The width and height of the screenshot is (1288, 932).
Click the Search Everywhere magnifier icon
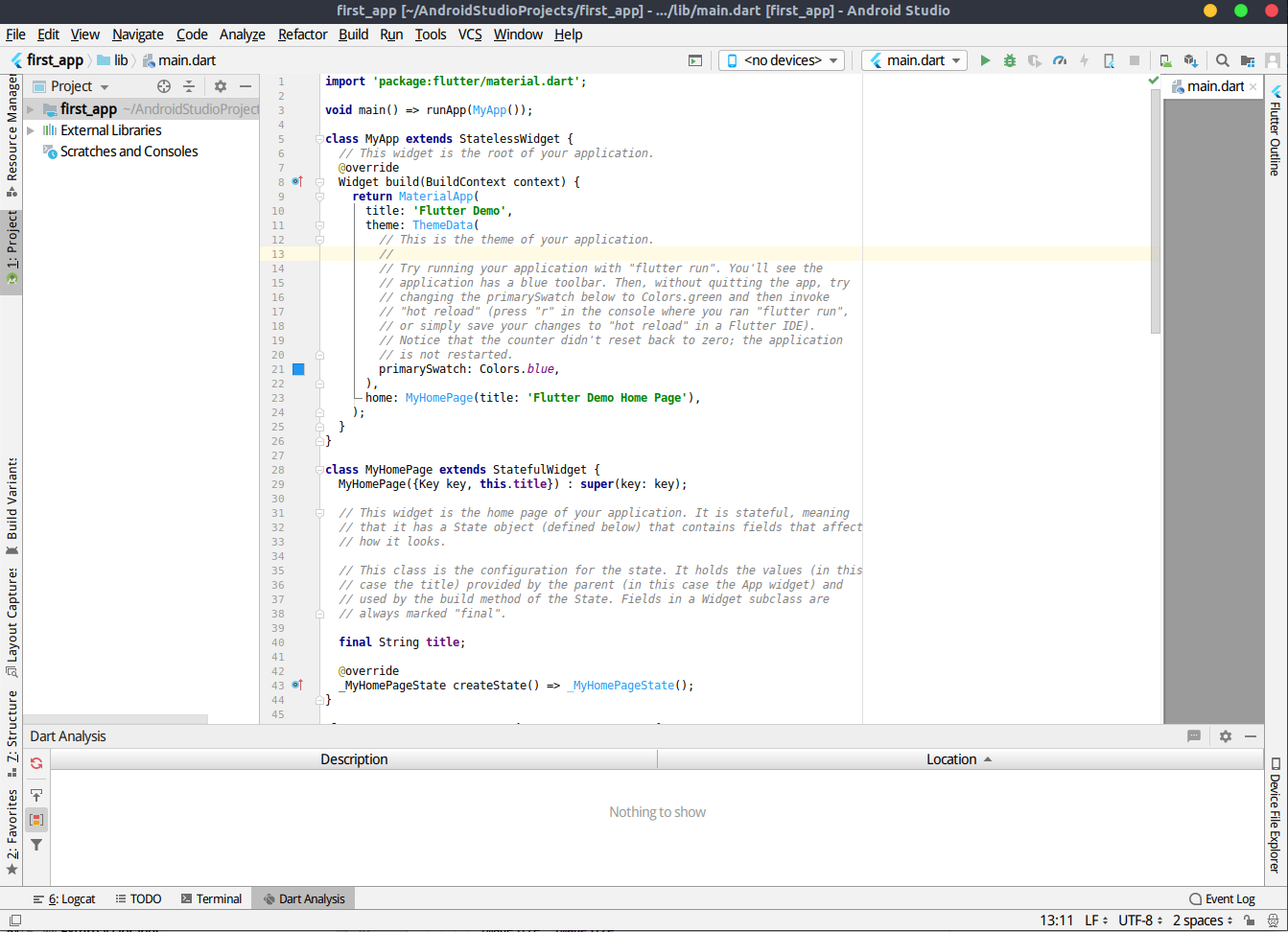click(1222, 59)
